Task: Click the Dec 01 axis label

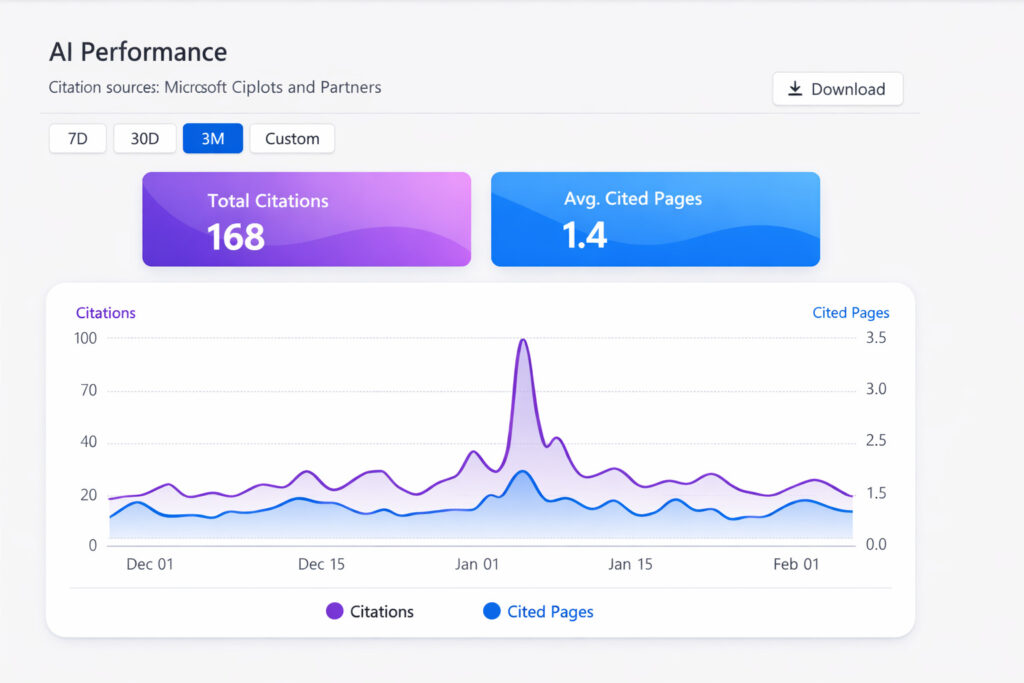Action: click(150, 564)
